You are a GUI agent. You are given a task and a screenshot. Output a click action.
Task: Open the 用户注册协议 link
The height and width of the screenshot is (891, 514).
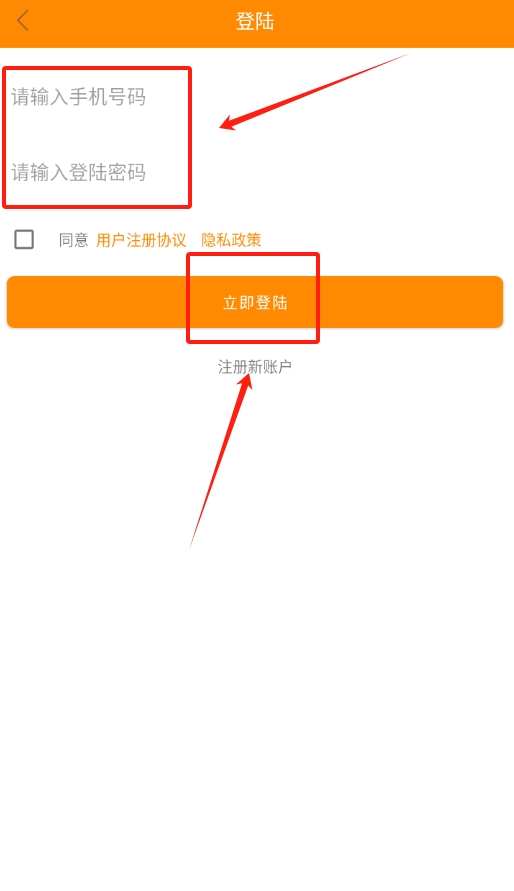click(x=141, y=240)
